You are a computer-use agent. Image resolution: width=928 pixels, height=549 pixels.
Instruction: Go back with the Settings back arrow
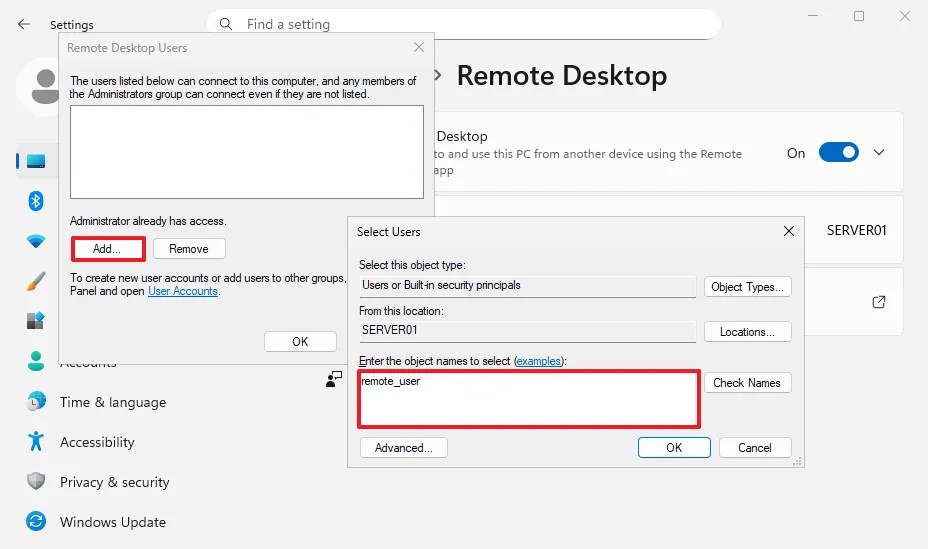(24, 24)
